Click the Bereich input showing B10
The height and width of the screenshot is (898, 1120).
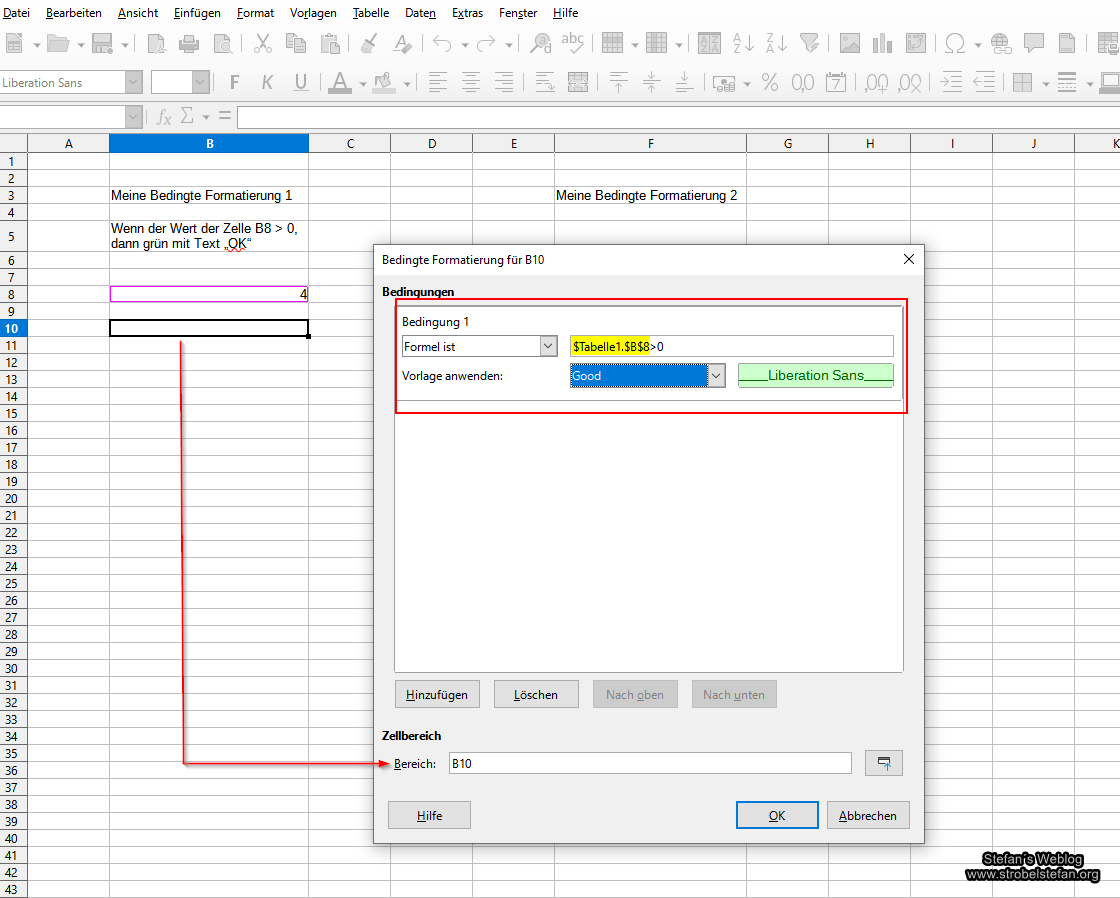tap(650, 762)
